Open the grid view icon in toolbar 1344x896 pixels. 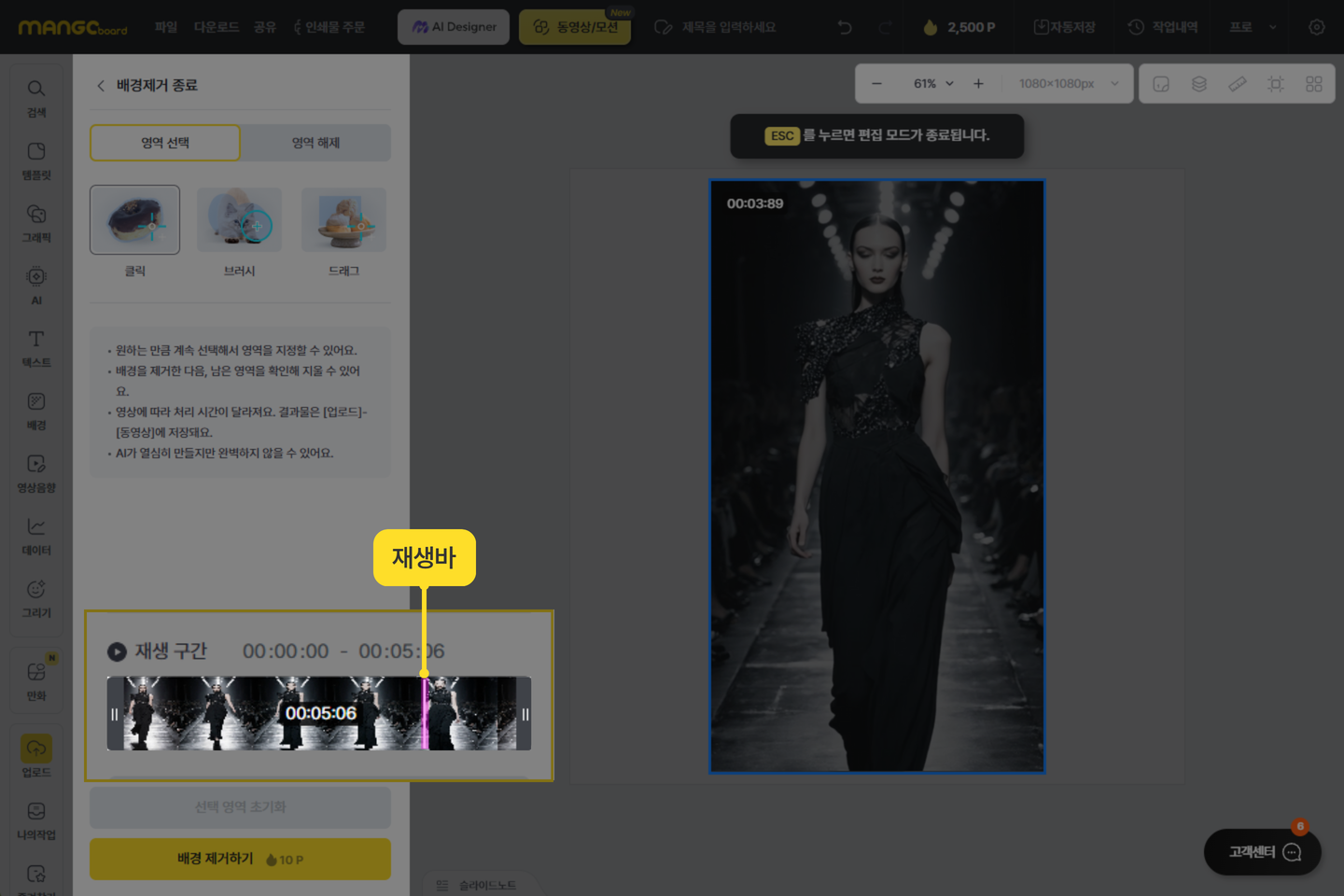[x=1314, y=84]
